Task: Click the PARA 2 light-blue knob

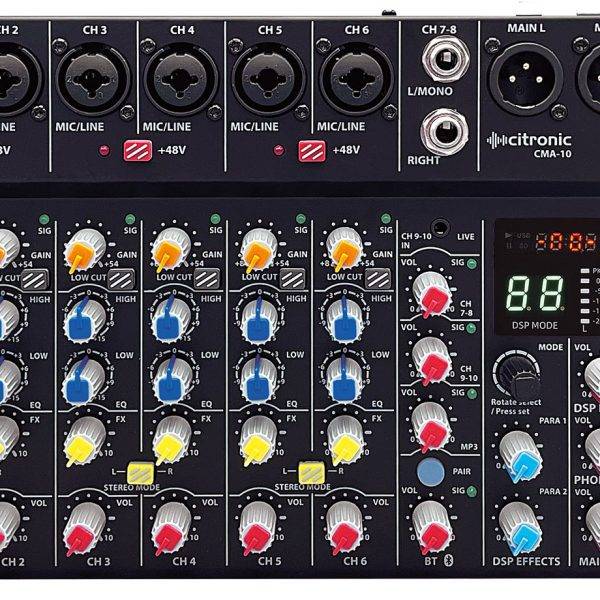Action: pos(521,528)
